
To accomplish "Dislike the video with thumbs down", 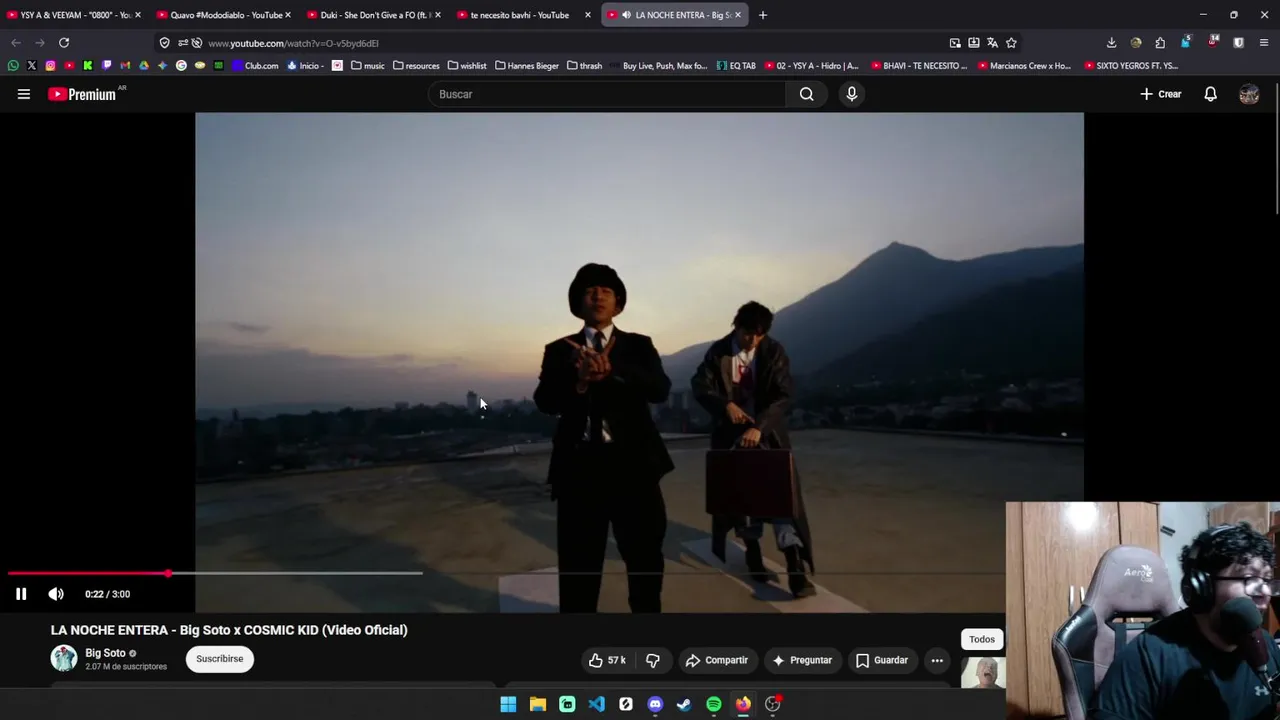I will tap(653, 660).
